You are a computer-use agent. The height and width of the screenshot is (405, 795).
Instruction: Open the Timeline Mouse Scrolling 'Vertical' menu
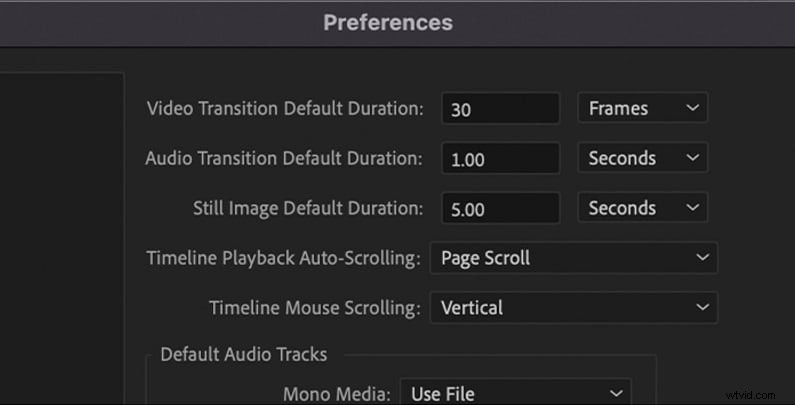pos(573,308)
